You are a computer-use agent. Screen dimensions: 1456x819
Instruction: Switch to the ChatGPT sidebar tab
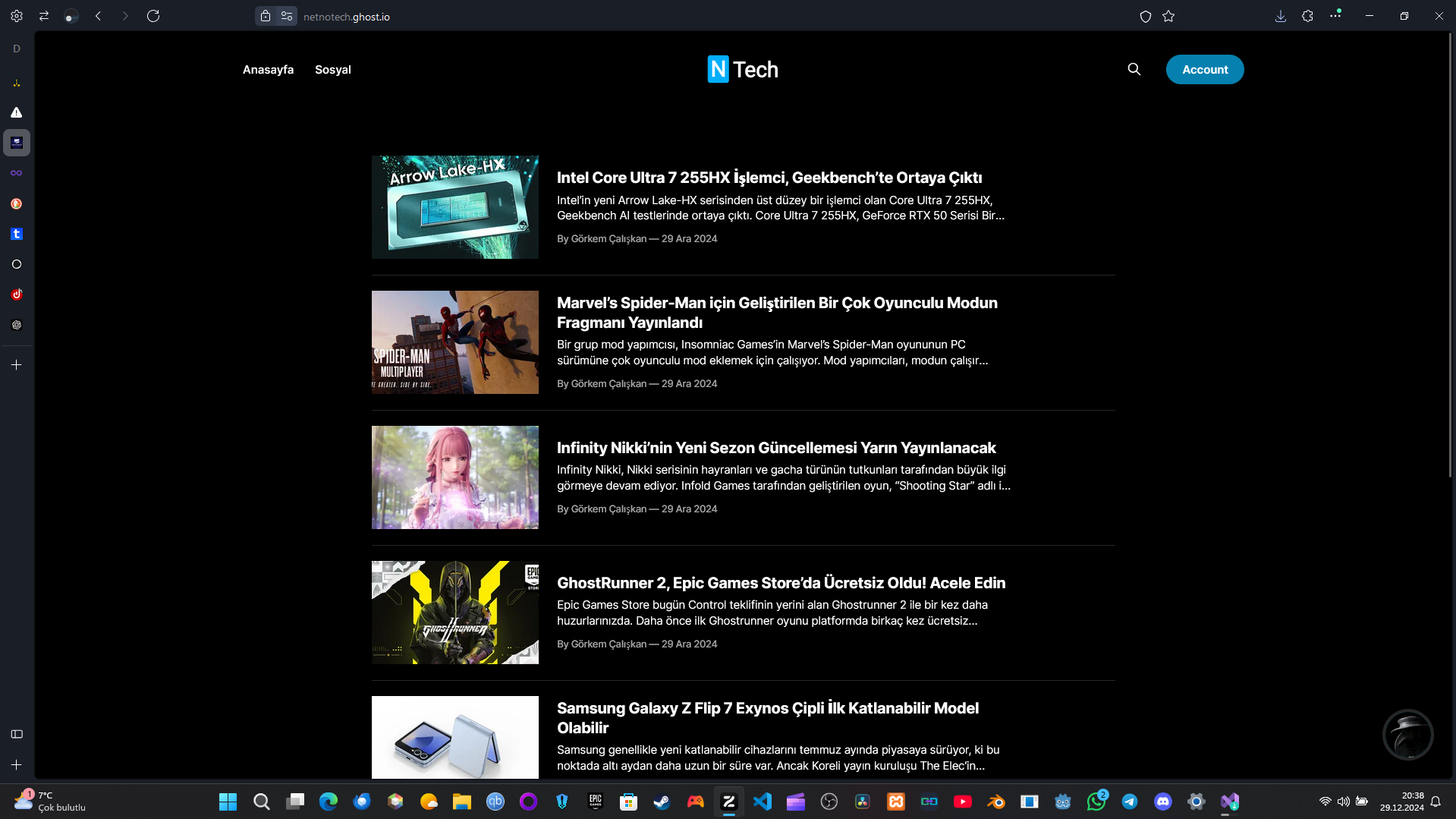tap(17, 325)
